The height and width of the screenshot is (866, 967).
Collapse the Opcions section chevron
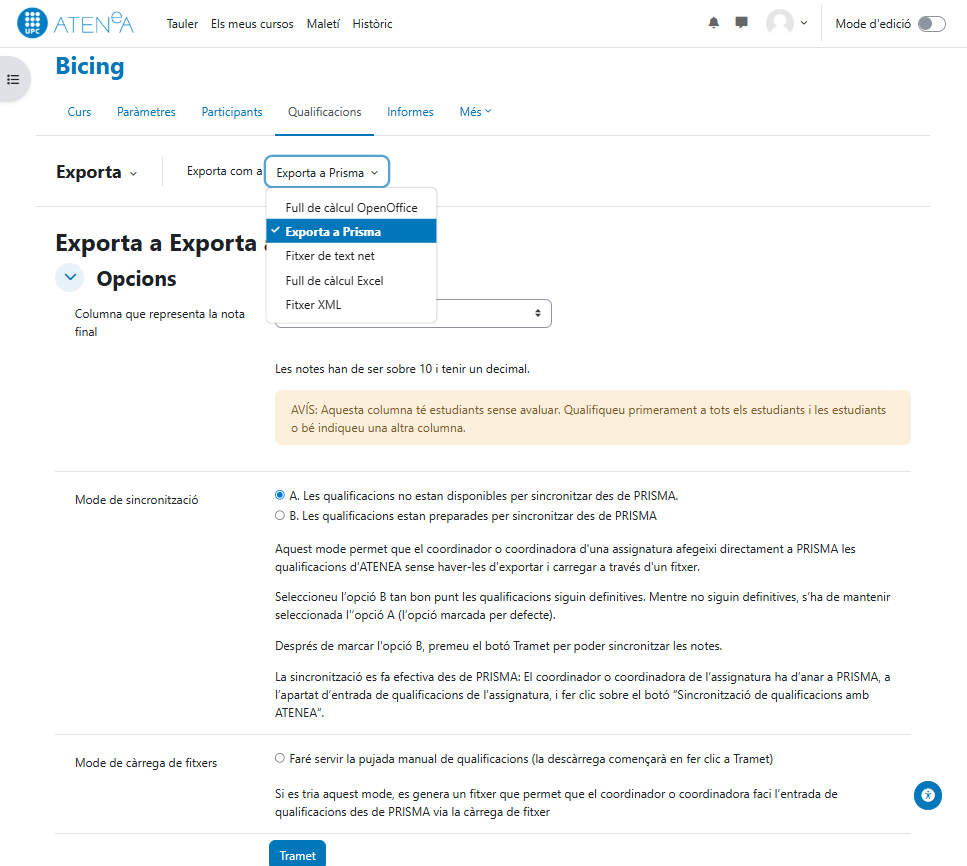pyautogui.click(x=70, y=278)
